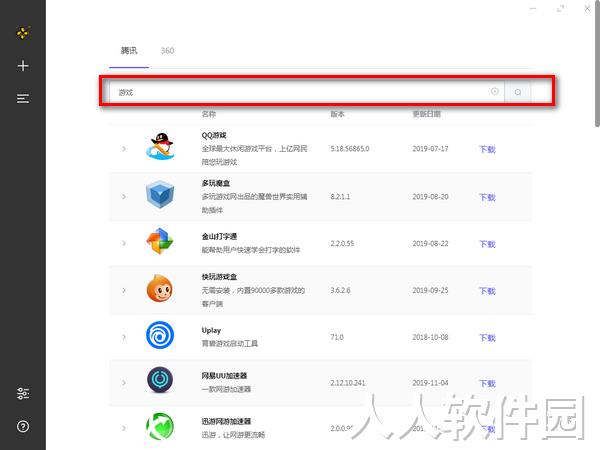Viewport: 600px width, 450px height.
Task: Expand the 迅游网游加速器 row chevron
Action: [x=124, y=429]
